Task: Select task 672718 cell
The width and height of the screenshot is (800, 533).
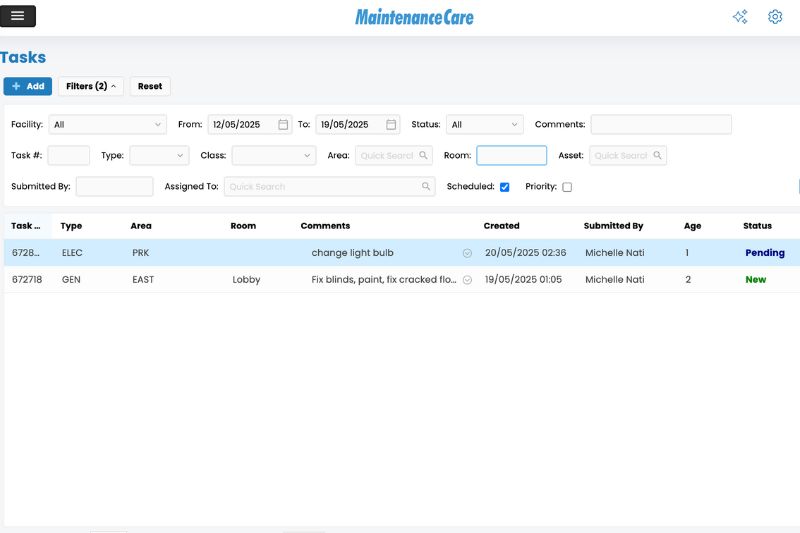Action: click(x=27, y=280)
